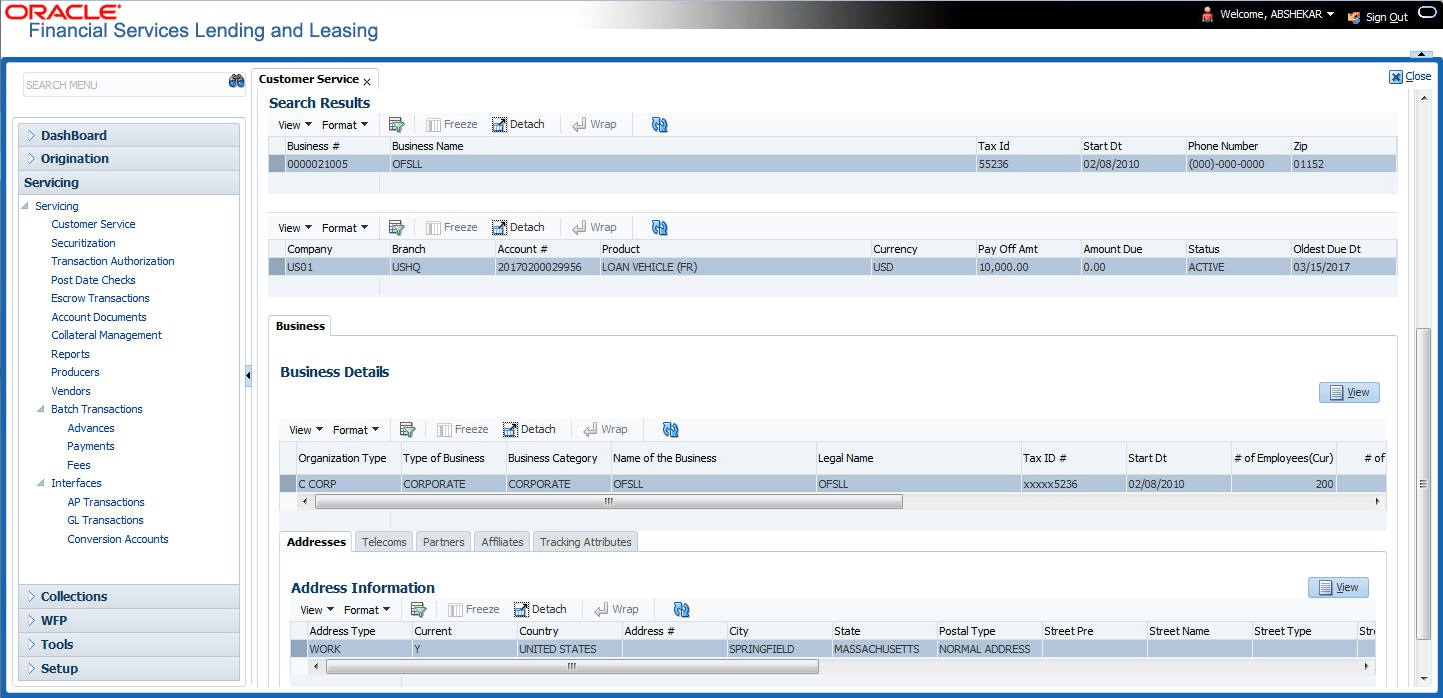Switch to the Telecoms tab
Screen dimensions: 1443x698
point(384,542)
